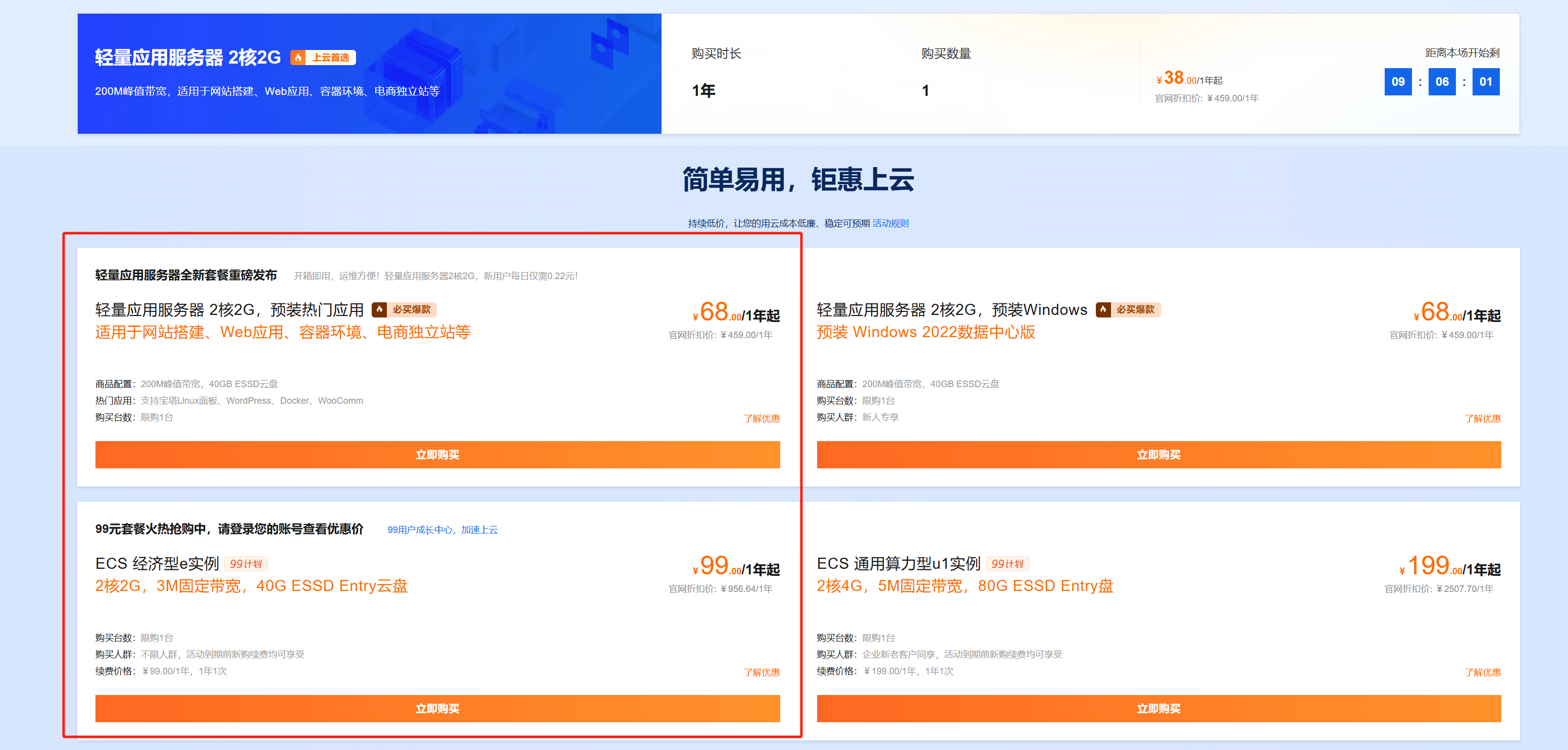The image size is (1568, 750).
Task: Click 了解优惠 on the ECS 通用算力型u1 card
Action: click(1482, 672)
